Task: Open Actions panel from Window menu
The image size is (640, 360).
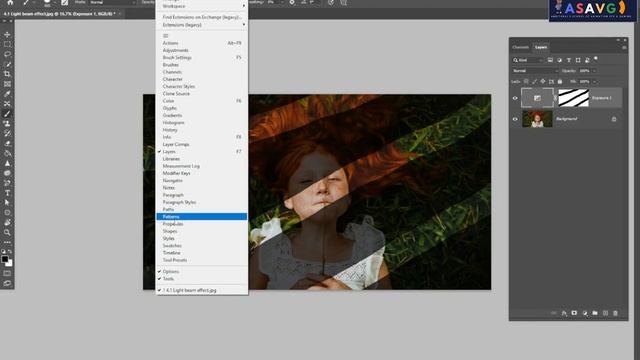Action: coord(202,43)
